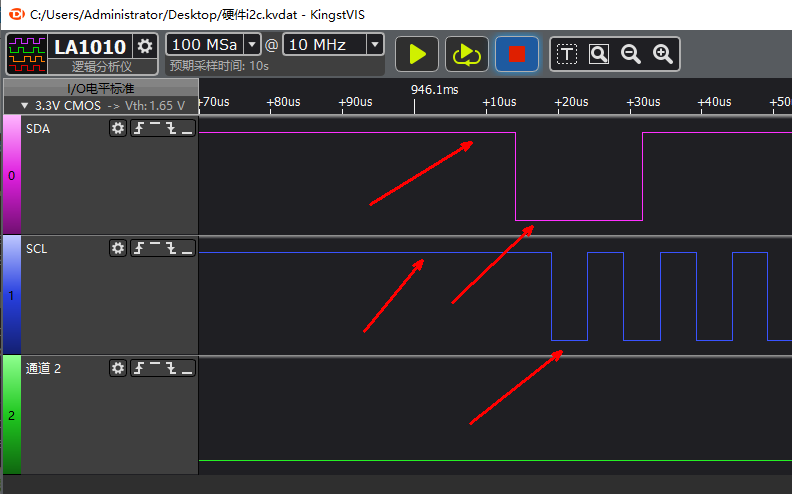This screenshot has width=792, height=494.
Task: Click the zoom-to-fit magnifier icon
Action: point(599,54)
